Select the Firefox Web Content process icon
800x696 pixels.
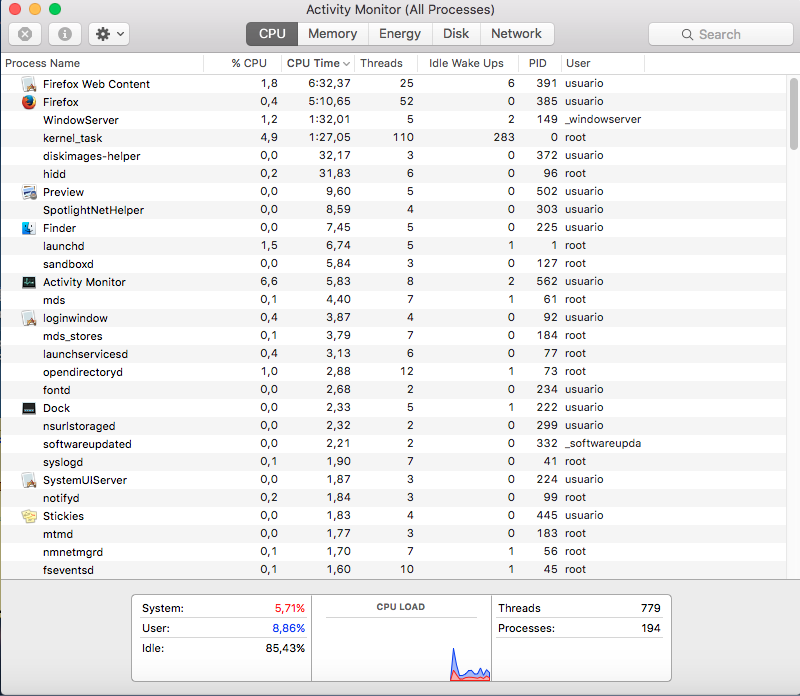tap(27, 83)
